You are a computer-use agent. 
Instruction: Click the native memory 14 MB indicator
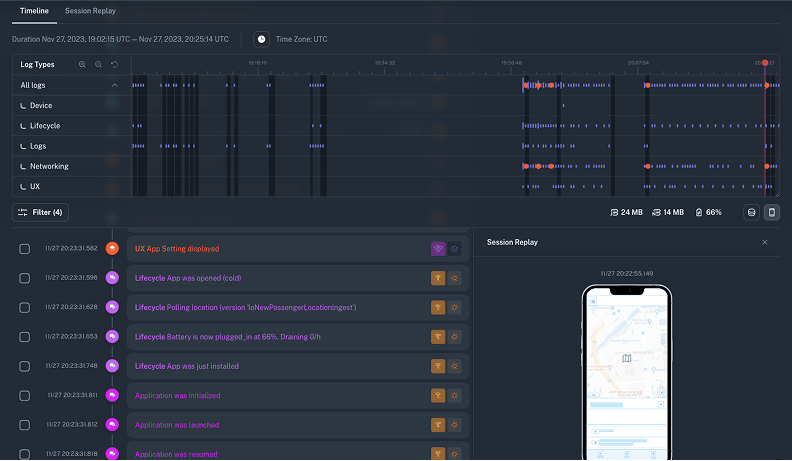(x=668, y=213)
